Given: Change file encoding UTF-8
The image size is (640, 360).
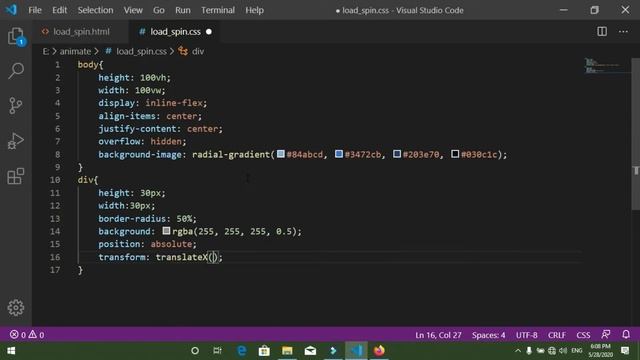Looking at the screenshot, I should point(527,335).
